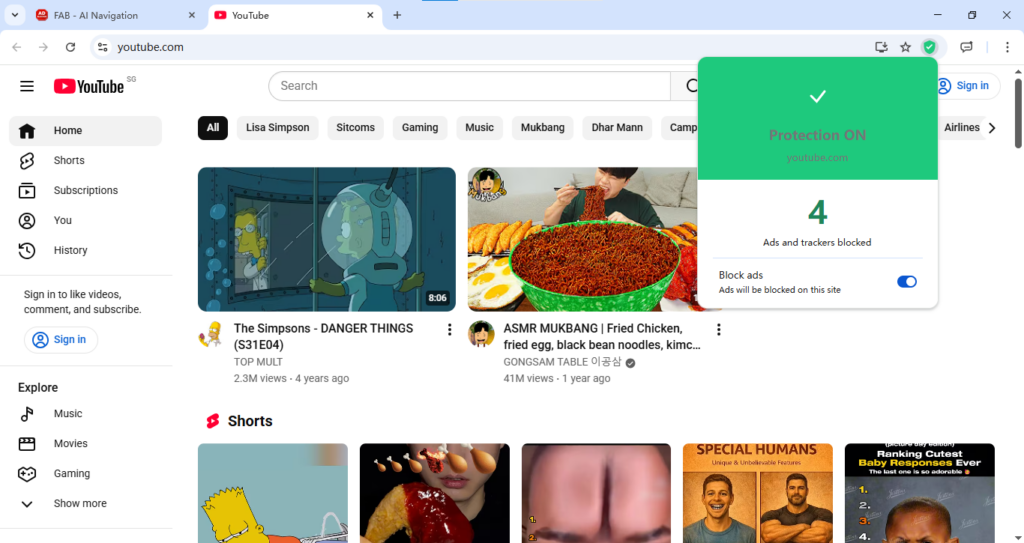The image size is (1024, 543).
Task: Open Shorts in the sidebar
Action: [x=86, y=161]
